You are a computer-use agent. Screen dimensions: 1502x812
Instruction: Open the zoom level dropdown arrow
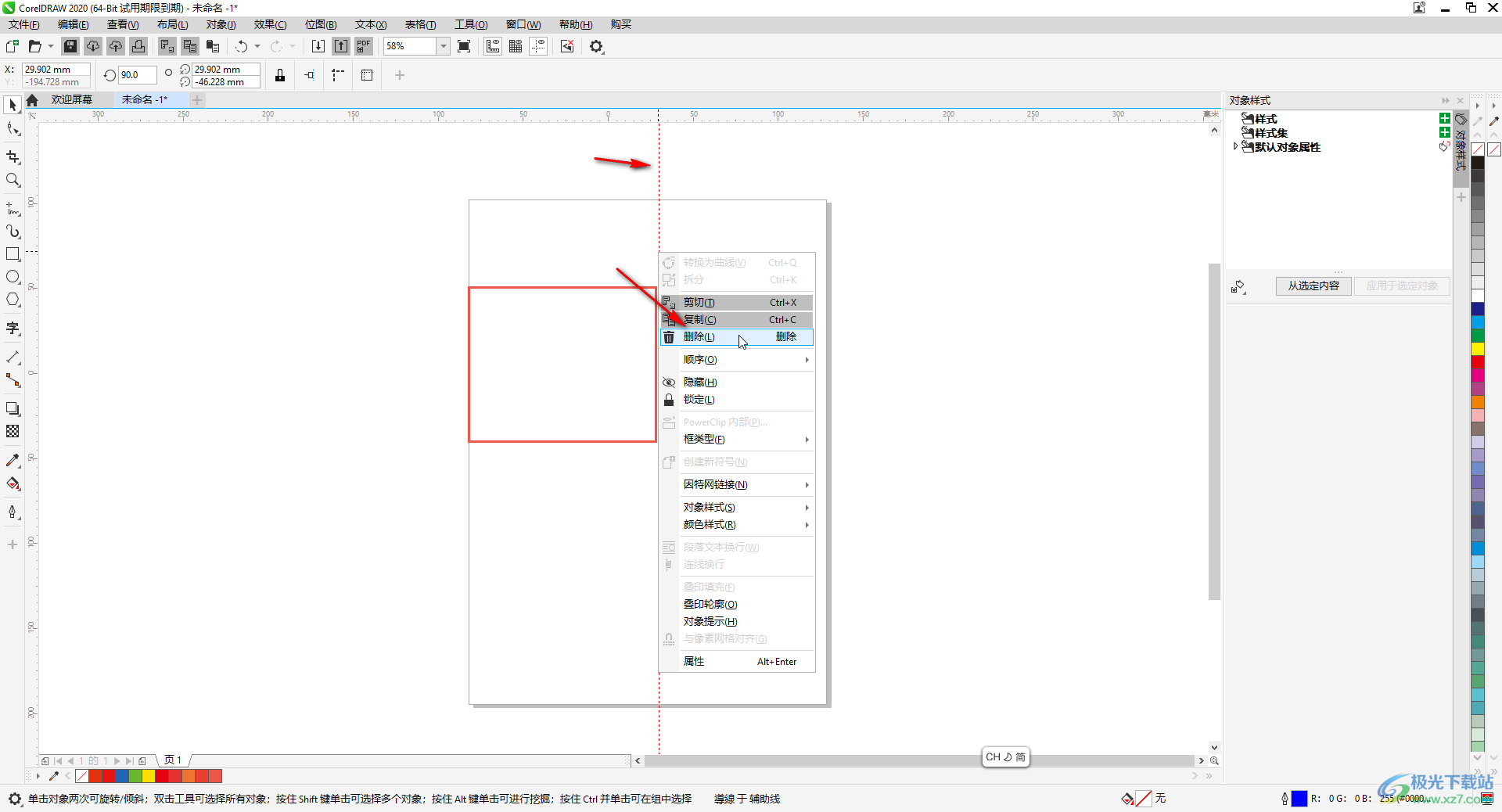(x=443, y=46)
